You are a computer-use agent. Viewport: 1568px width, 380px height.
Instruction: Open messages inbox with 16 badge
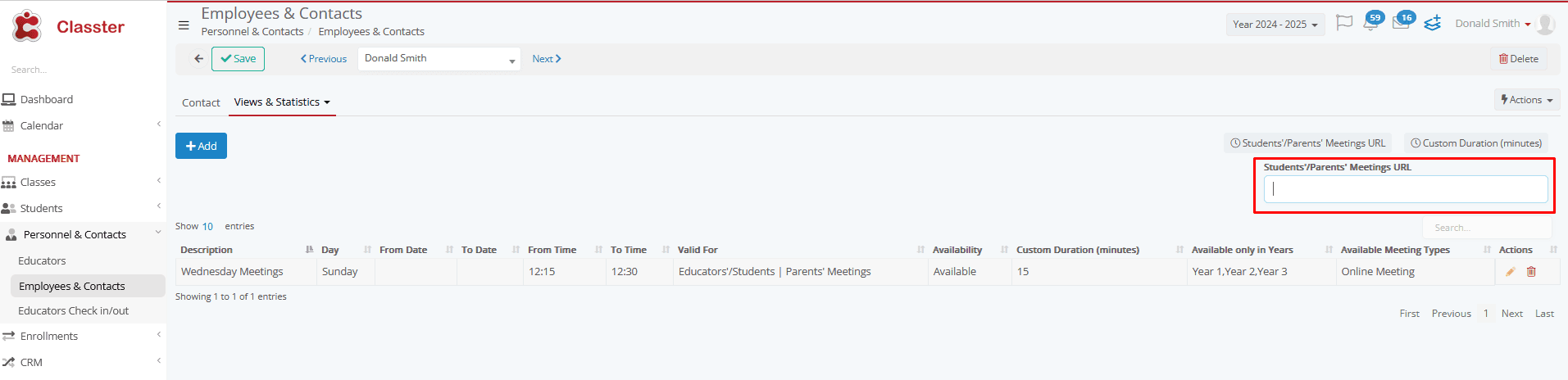[1402, 21]
